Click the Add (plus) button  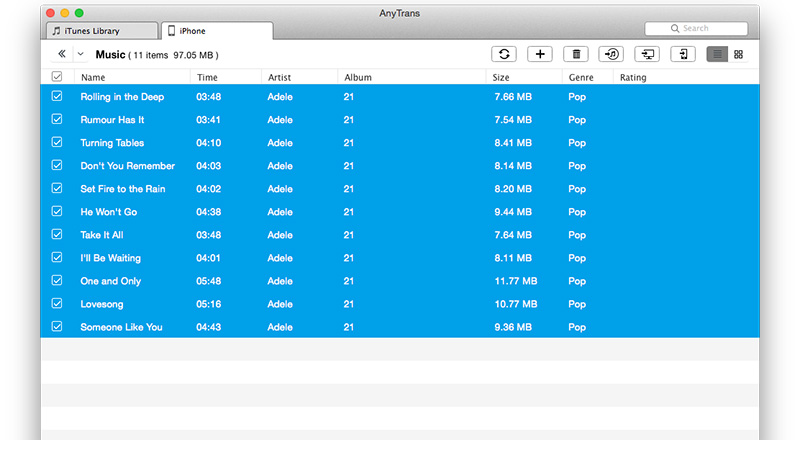(x=540, y=54)
